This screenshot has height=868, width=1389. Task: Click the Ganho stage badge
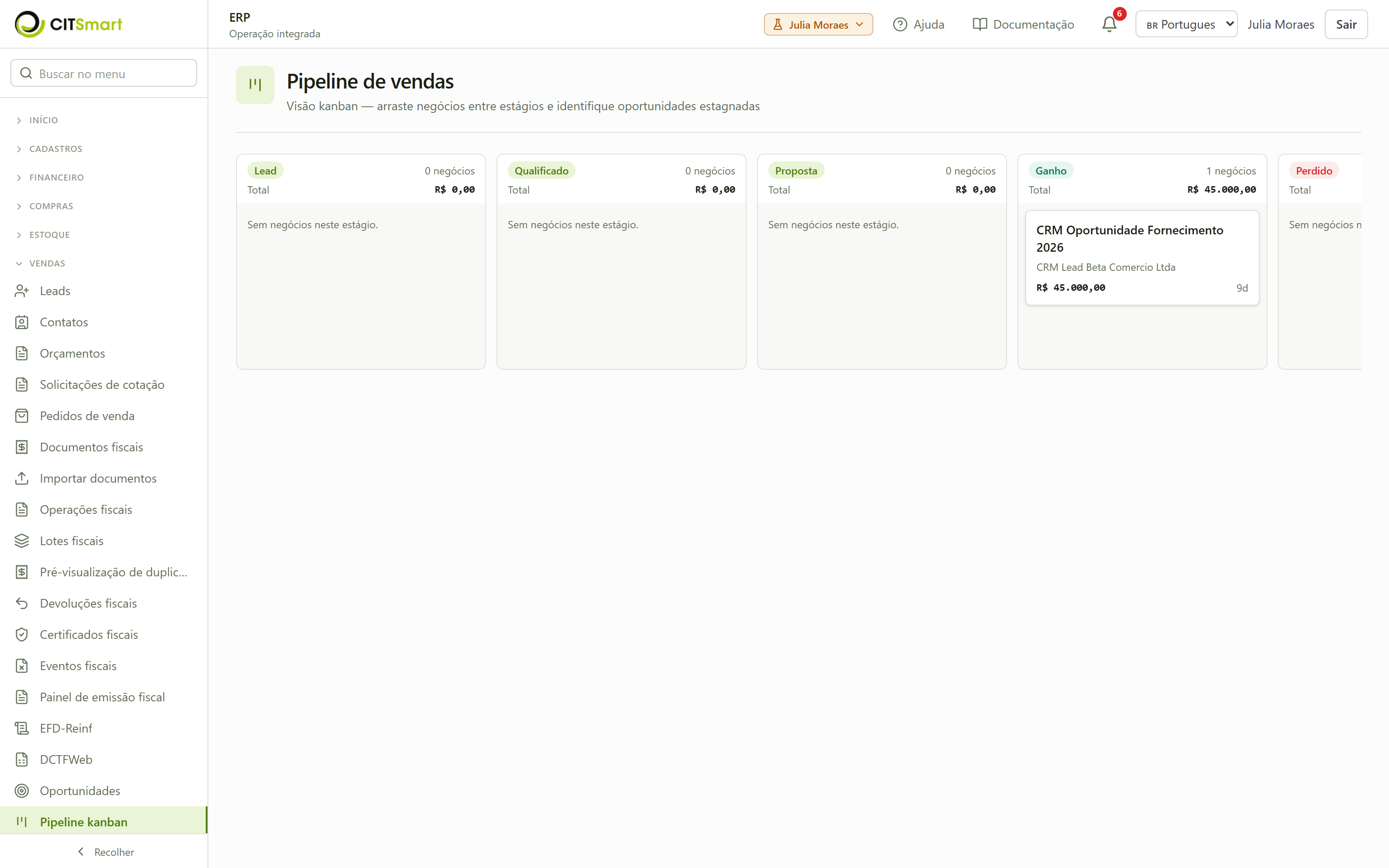1050,171
